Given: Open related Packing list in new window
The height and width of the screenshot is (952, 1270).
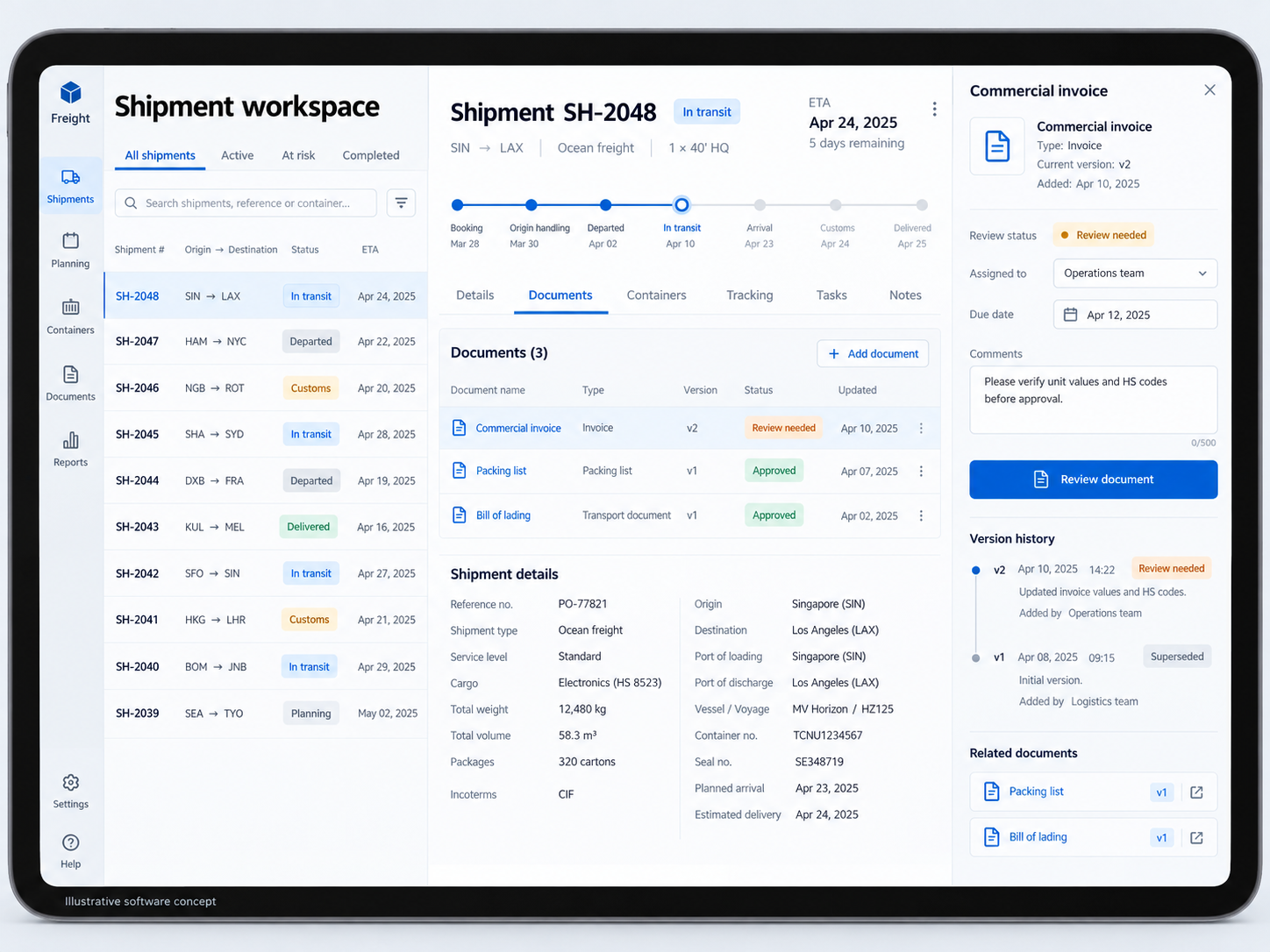Looking at the screenshot, I should (1196, 792).
